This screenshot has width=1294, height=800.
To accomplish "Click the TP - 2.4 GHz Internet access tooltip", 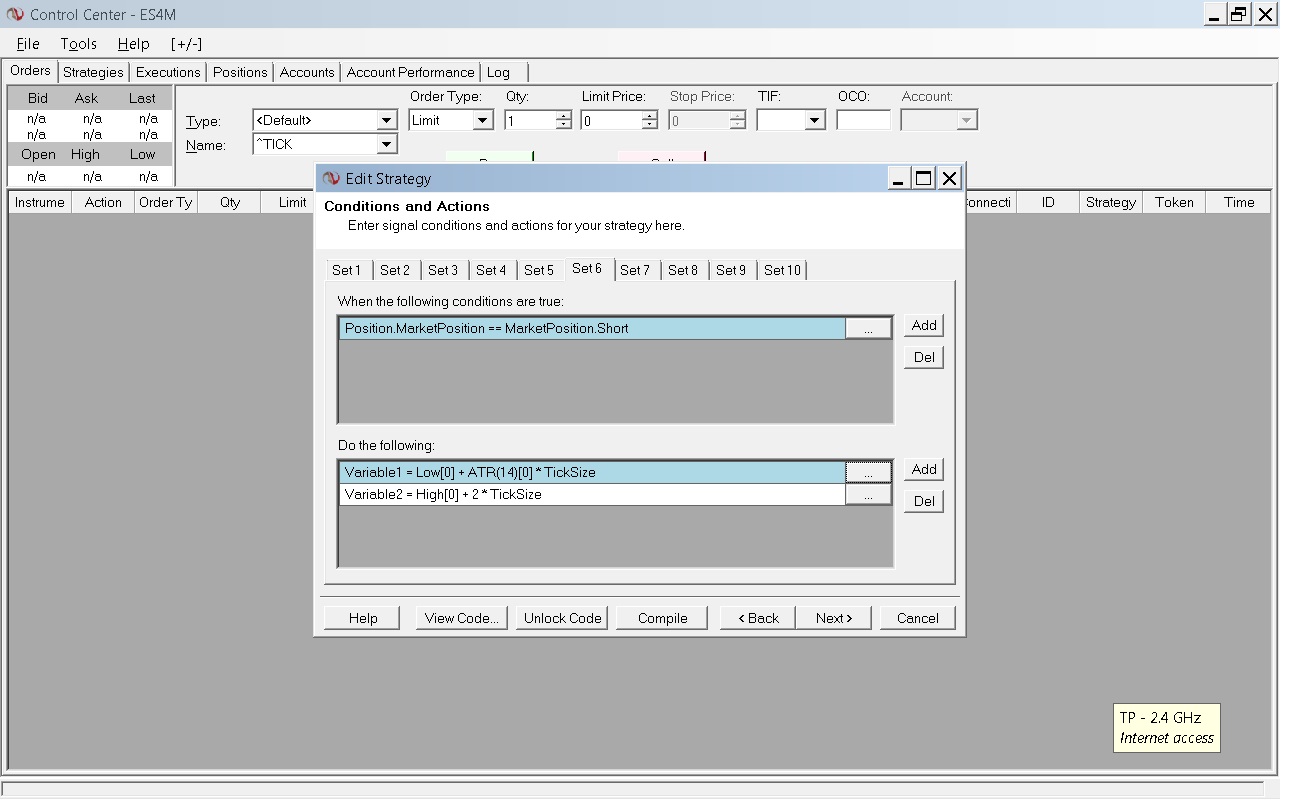I will (1166, 728).
